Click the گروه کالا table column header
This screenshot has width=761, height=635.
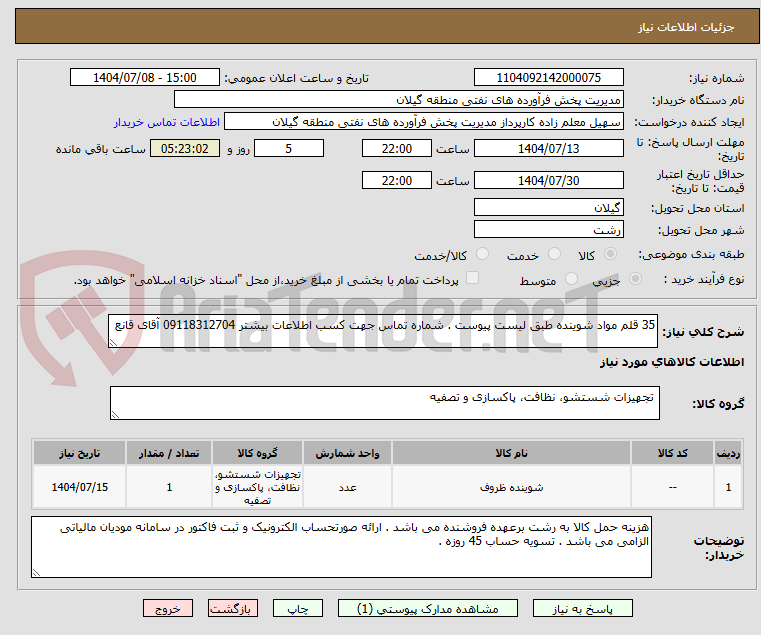coord(257,453)
